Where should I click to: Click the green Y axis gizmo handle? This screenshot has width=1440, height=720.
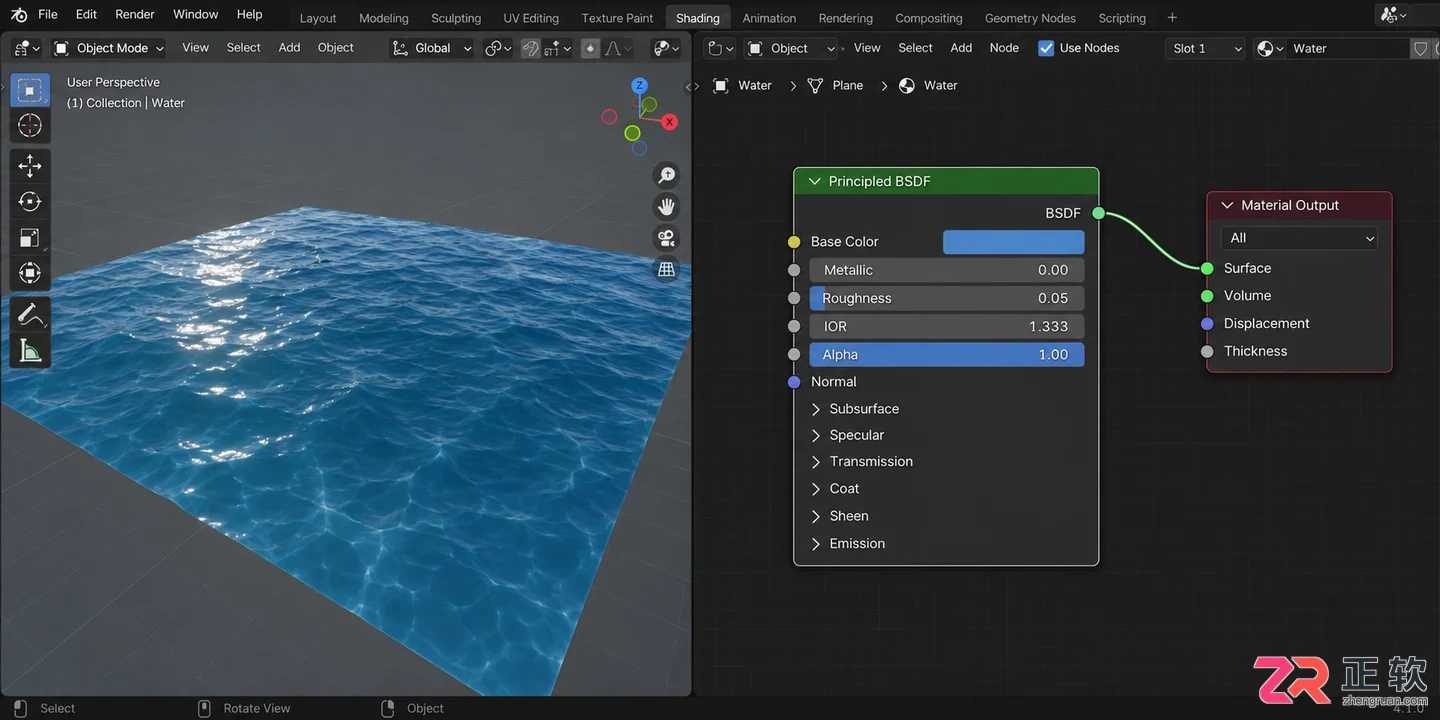tap(632, 133)
